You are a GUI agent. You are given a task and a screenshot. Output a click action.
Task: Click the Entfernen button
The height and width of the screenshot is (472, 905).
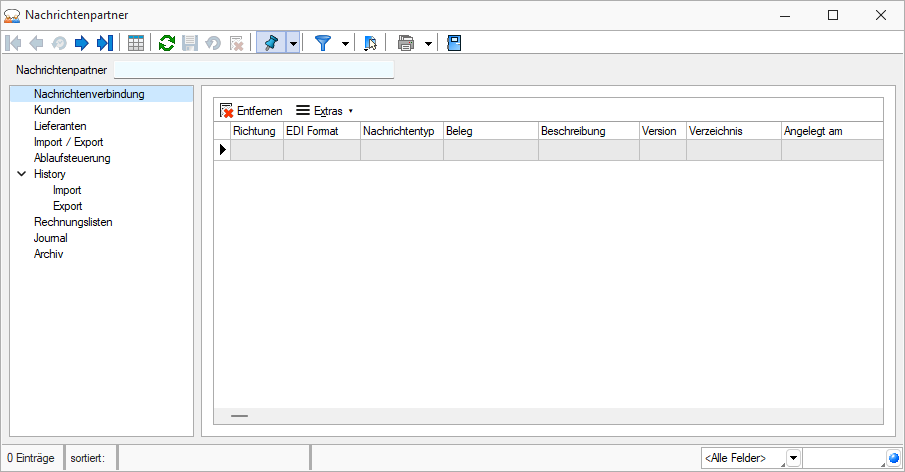tap(251, 111)
